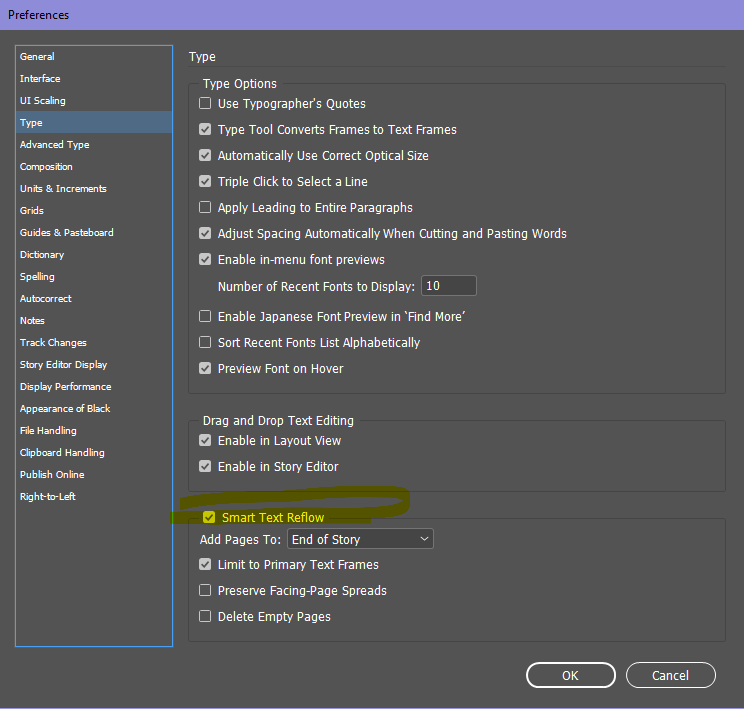
Task: Enable Preserve Facing-Page Spreads
Action: click(205, 591)
